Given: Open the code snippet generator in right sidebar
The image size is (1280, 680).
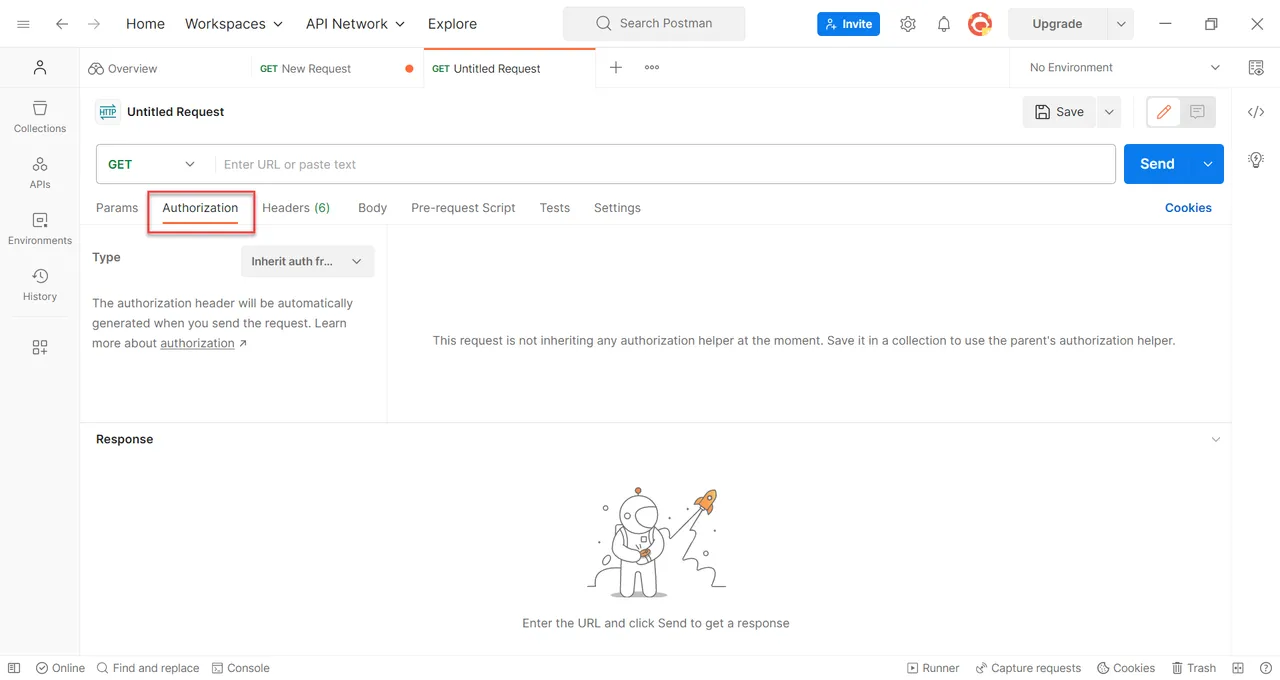Looking at the screenshot, I should (x=1256, y=112).
